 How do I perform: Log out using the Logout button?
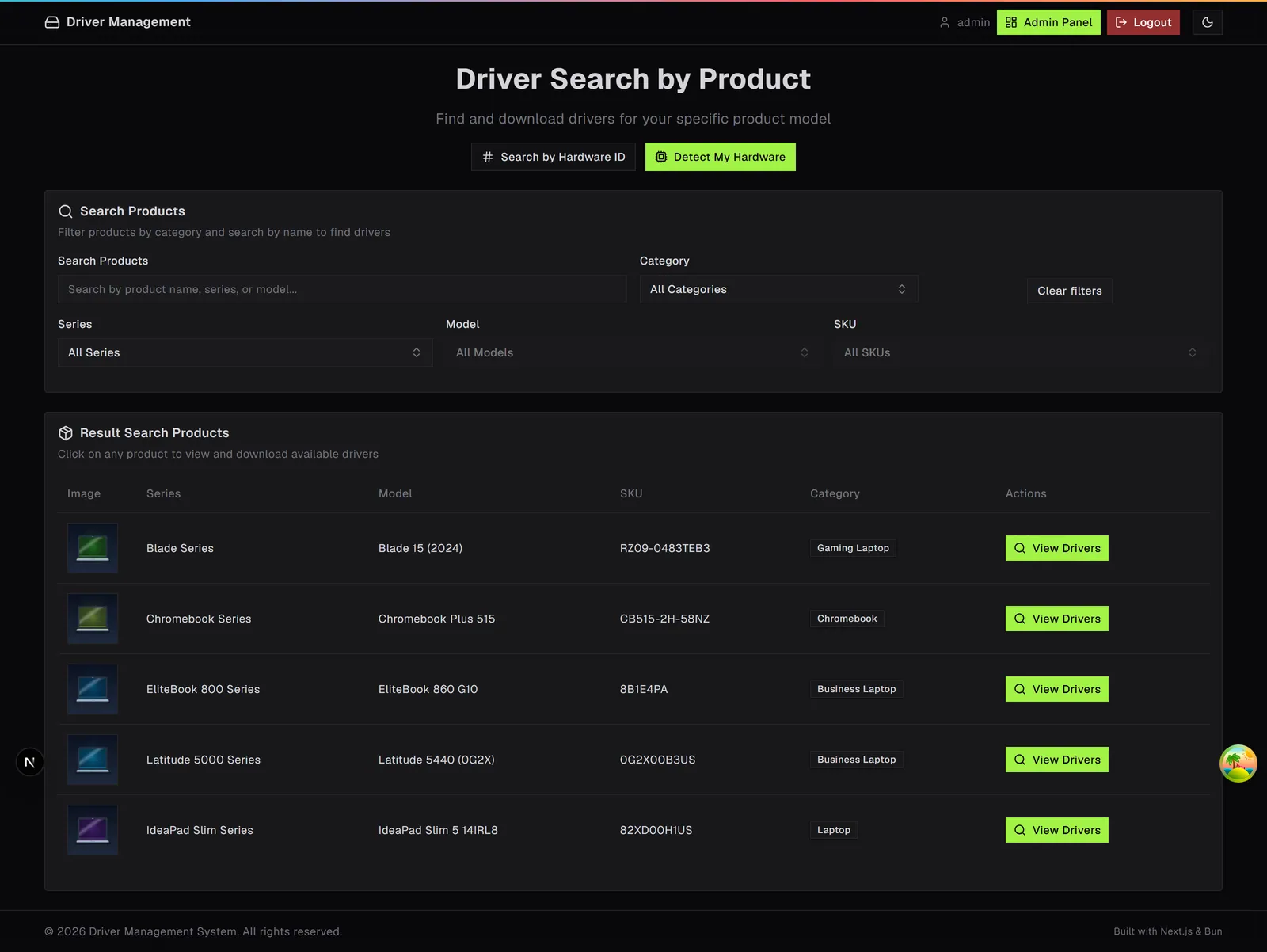click(x=1143, y=22)
